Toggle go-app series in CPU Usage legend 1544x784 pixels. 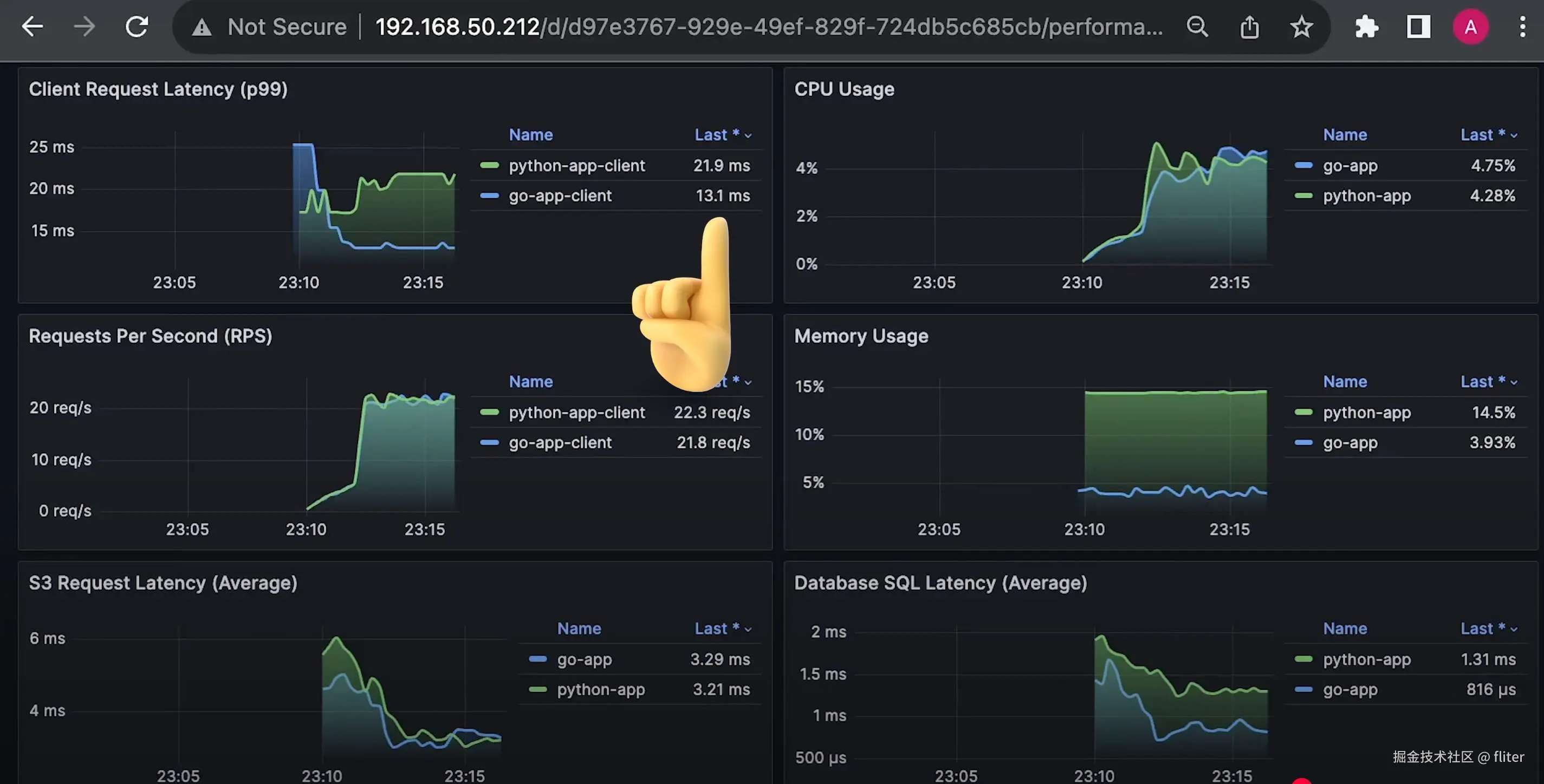[x=1350, y=165]
